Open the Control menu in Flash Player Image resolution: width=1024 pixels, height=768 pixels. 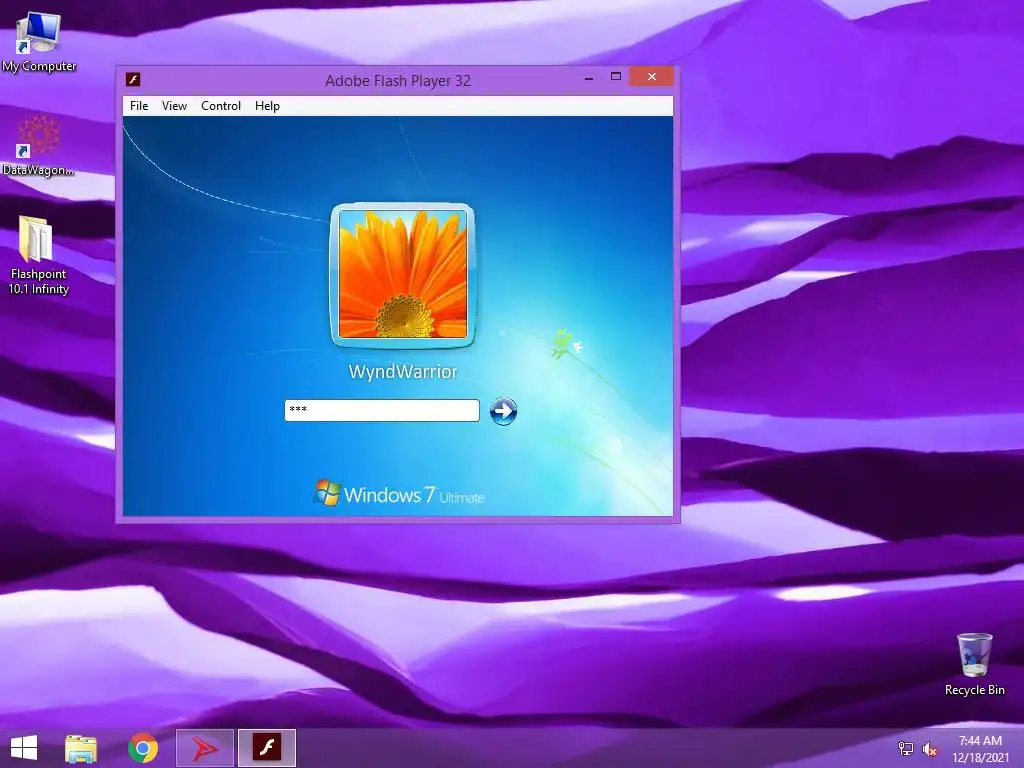(221, 106)
